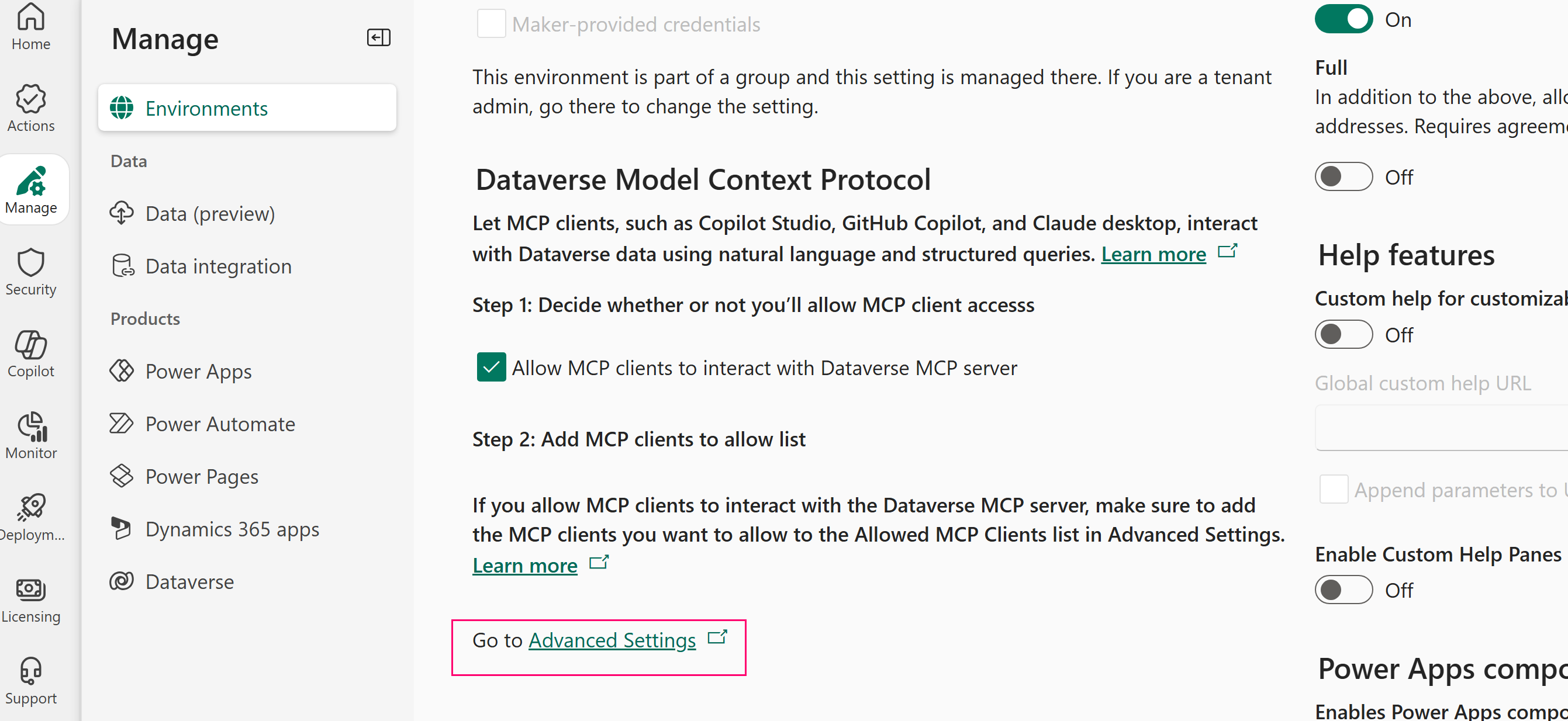Switch to the Environments section

tap(206, 108)
